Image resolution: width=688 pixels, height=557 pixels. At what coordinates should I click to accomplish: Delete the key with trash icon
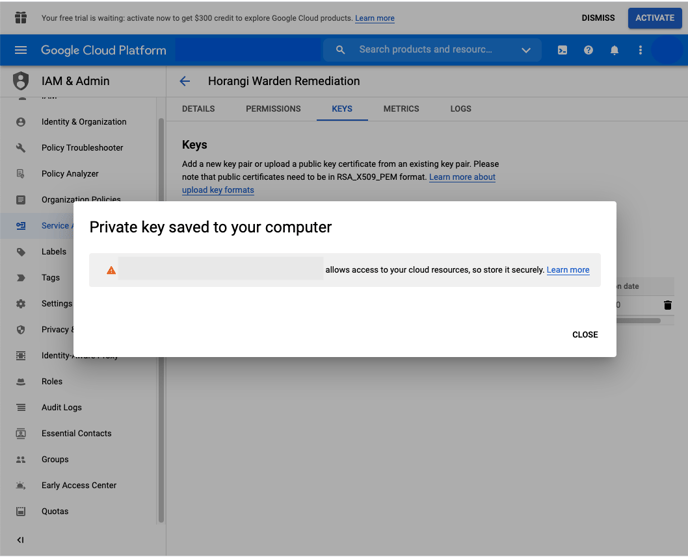pos(667,305)
